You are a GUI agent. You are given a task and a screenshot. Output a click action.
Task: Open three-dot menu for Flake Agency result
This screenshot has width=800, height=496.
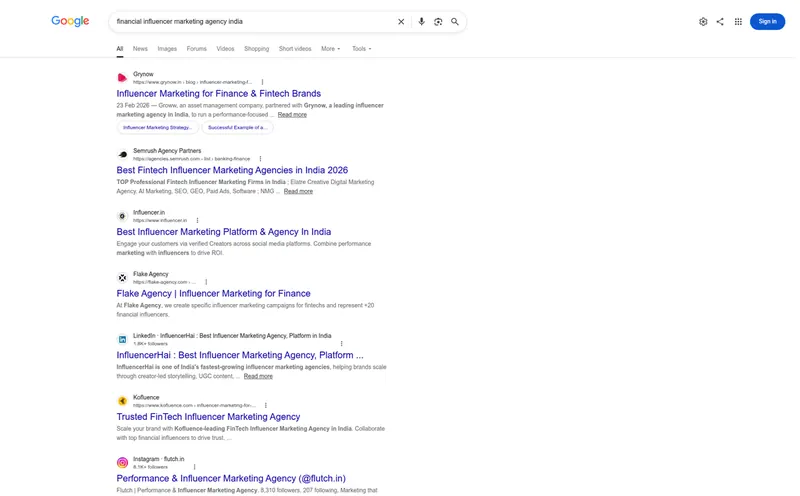point(206,282)
